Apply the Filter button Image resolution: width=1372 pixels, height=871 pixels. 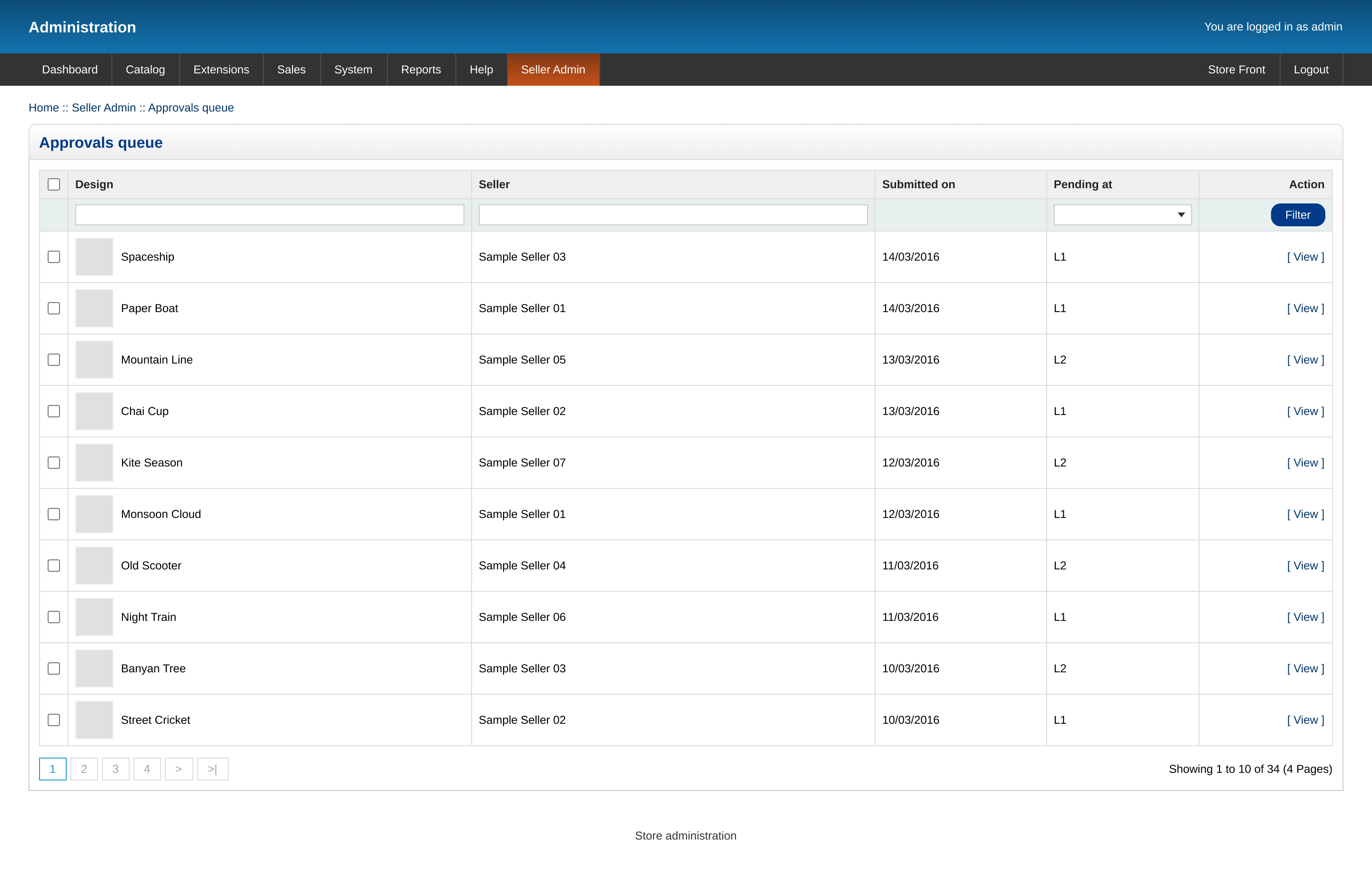pyautogui.click(x=1297, y=215)
